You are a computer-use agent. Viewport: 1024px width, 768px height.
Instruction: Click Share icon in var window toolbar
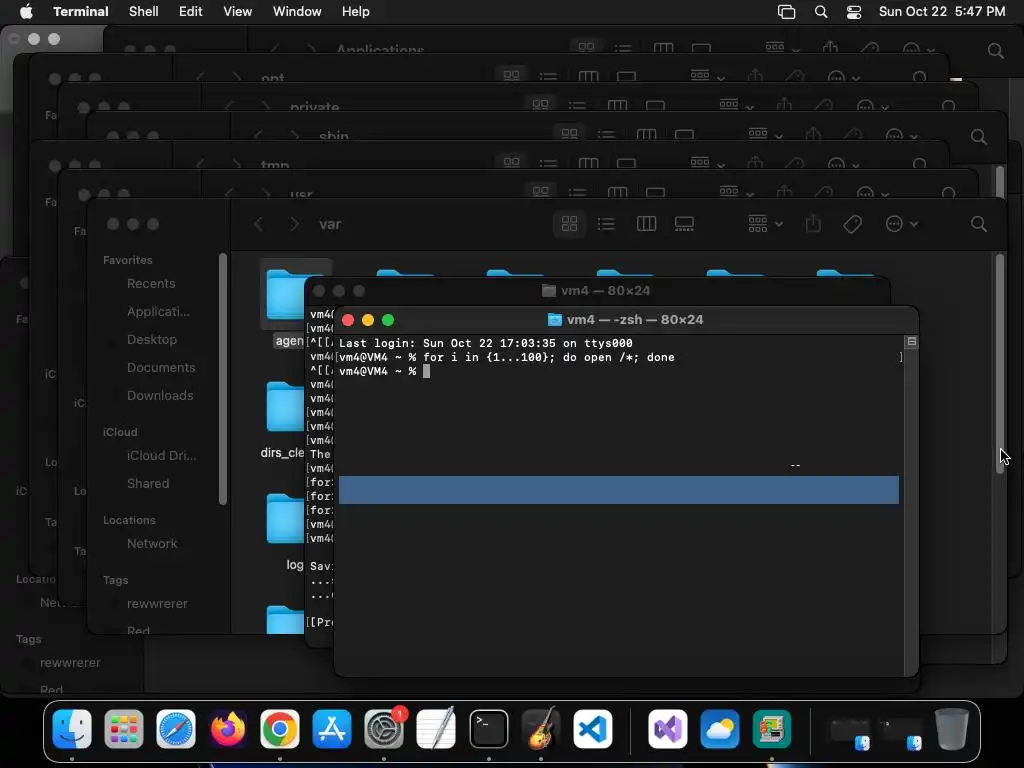click(813, 224)
